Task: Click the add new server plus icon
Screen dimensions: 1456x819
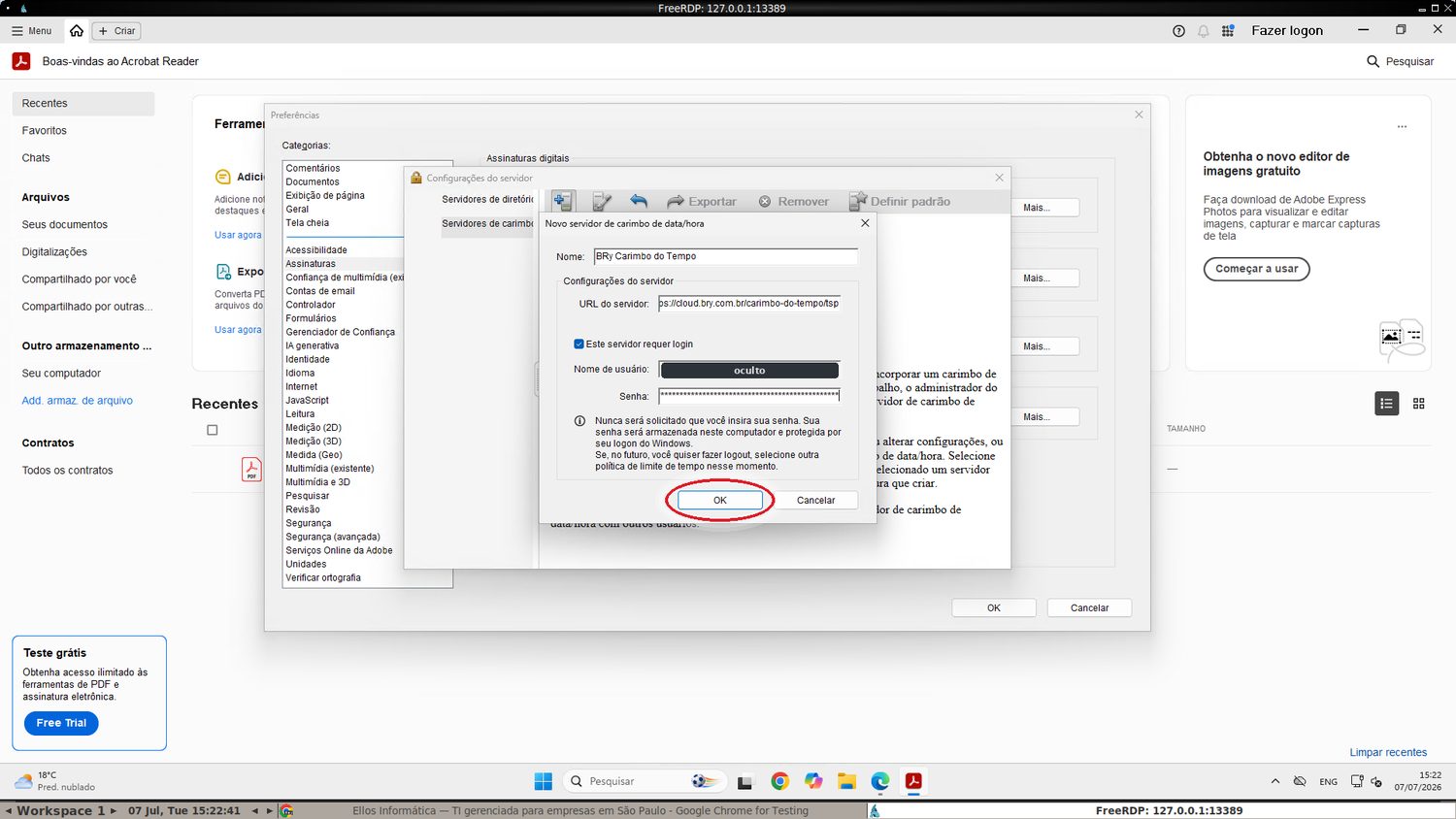Action: point(563,201)
